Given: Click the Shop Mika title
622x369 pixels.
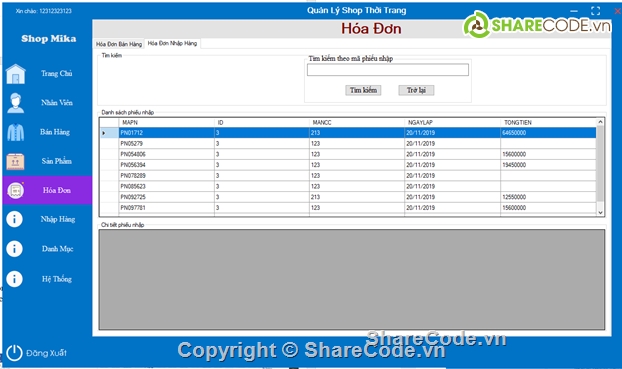Looking at the screenshot, I should coord(49,38).
